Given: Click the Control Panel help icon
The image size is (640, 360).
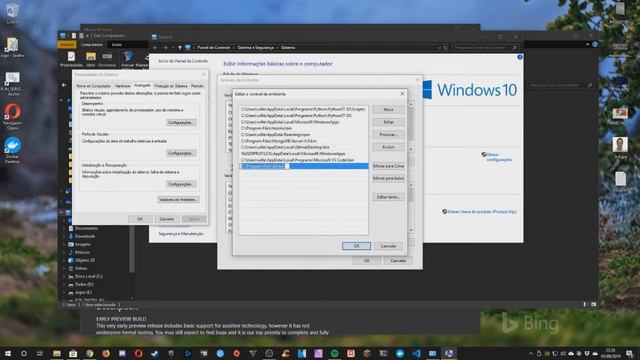Looking at the screenshot, I should (x=520, y=57).
